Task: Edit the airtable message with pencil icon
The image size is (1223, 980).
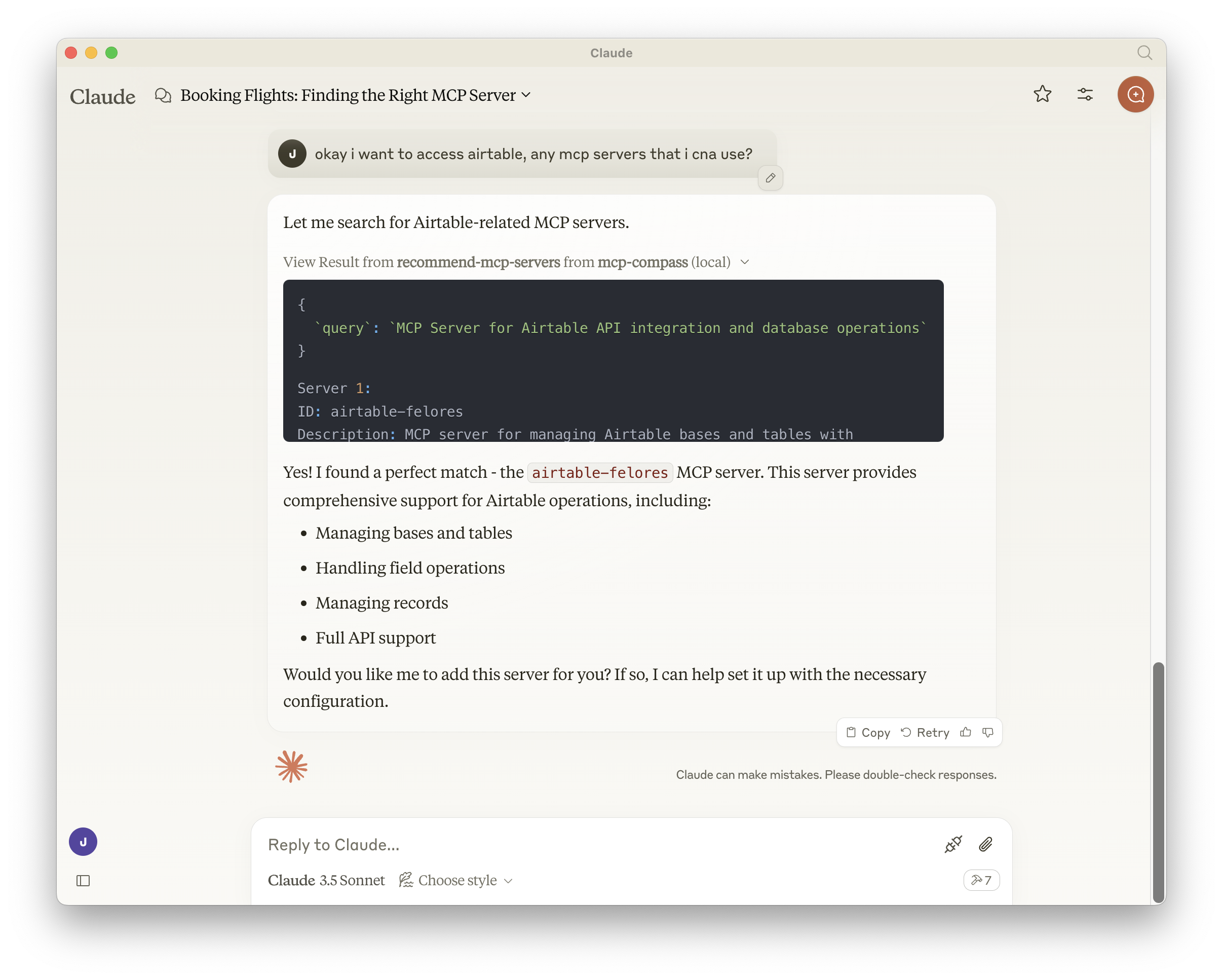Action: pos(771,178)
